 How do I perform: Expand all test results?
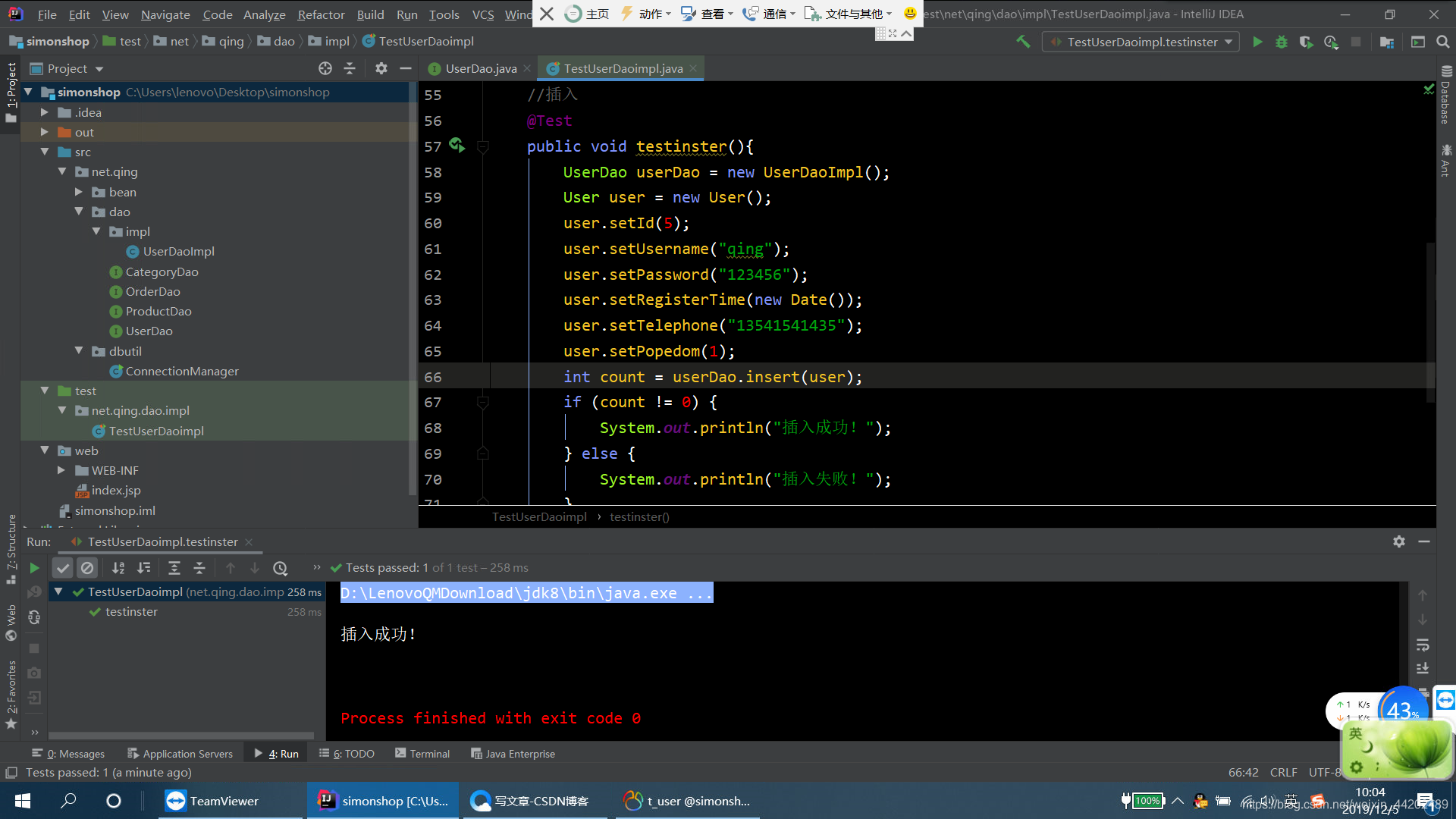(x=174, y=568)
